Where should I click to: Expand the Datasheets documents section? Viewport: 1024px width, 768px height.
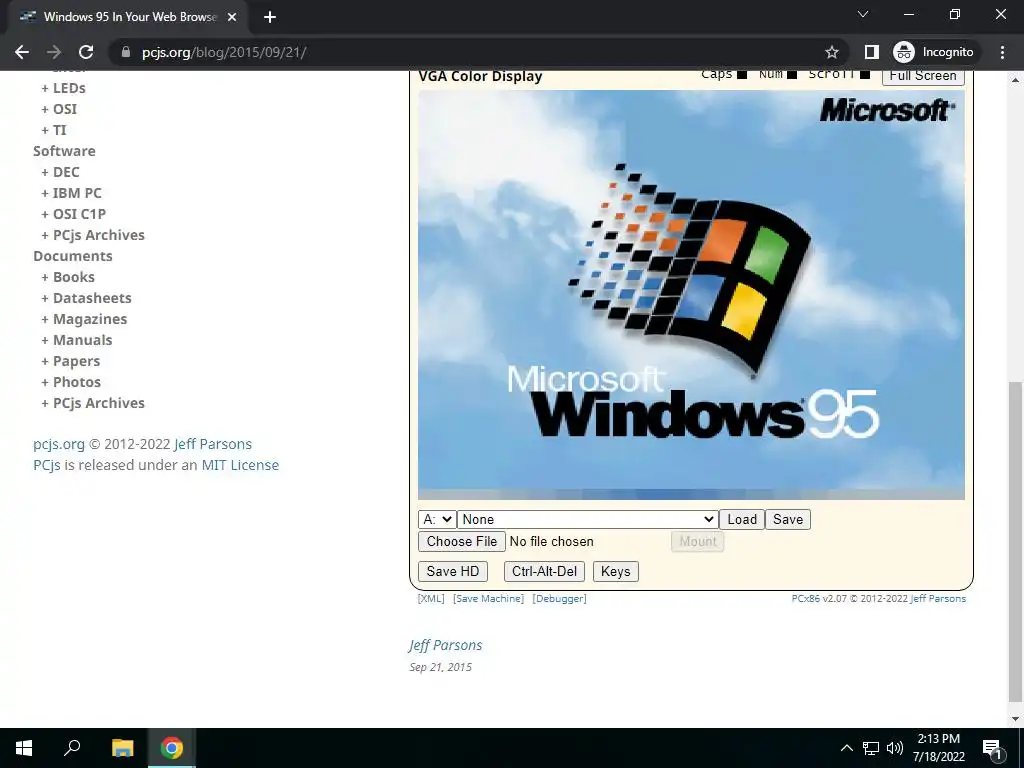(x=86, y=298)
